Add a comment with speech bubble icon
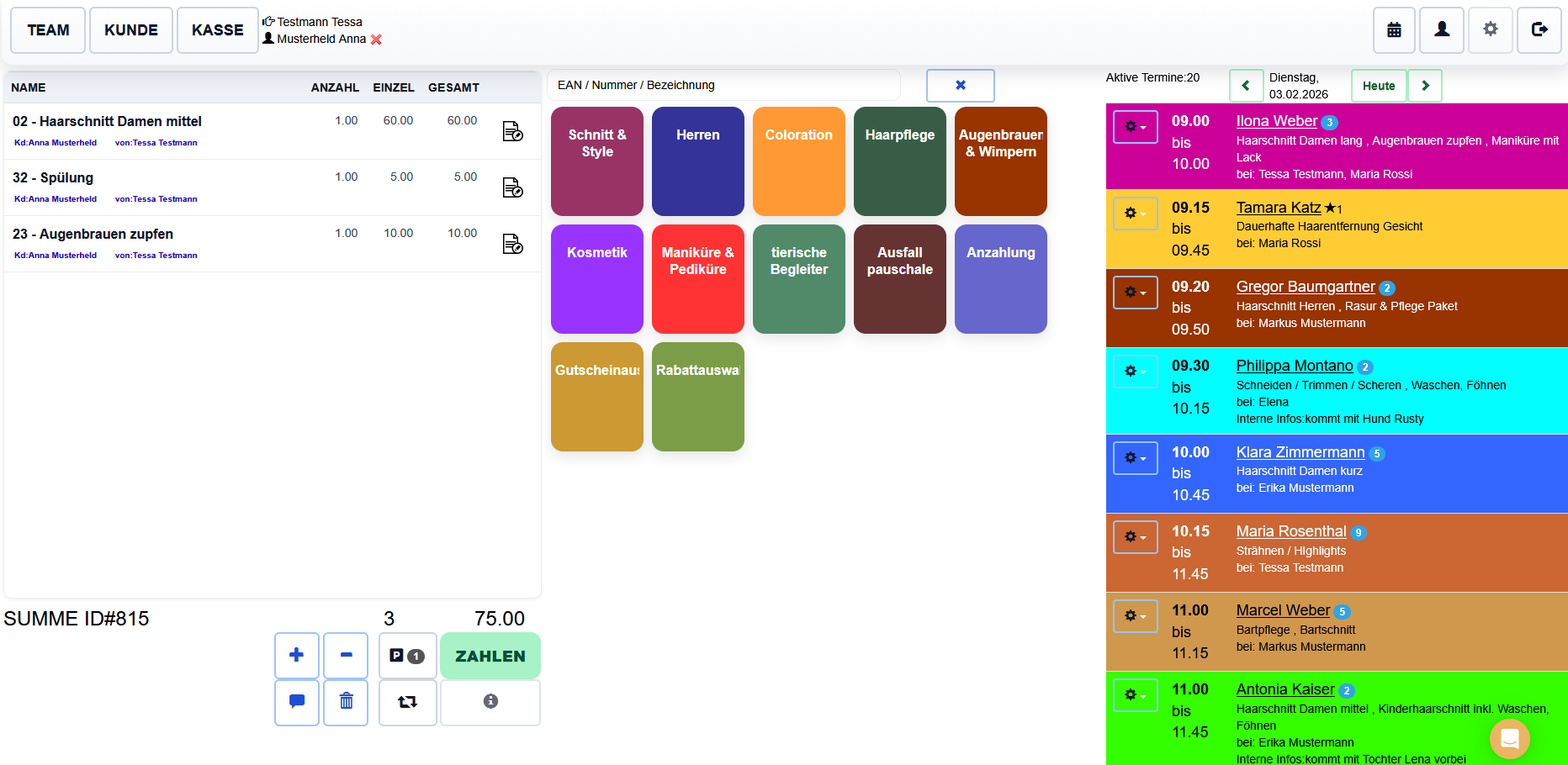The image size is (1568, 765). click(x=297, y=701)
